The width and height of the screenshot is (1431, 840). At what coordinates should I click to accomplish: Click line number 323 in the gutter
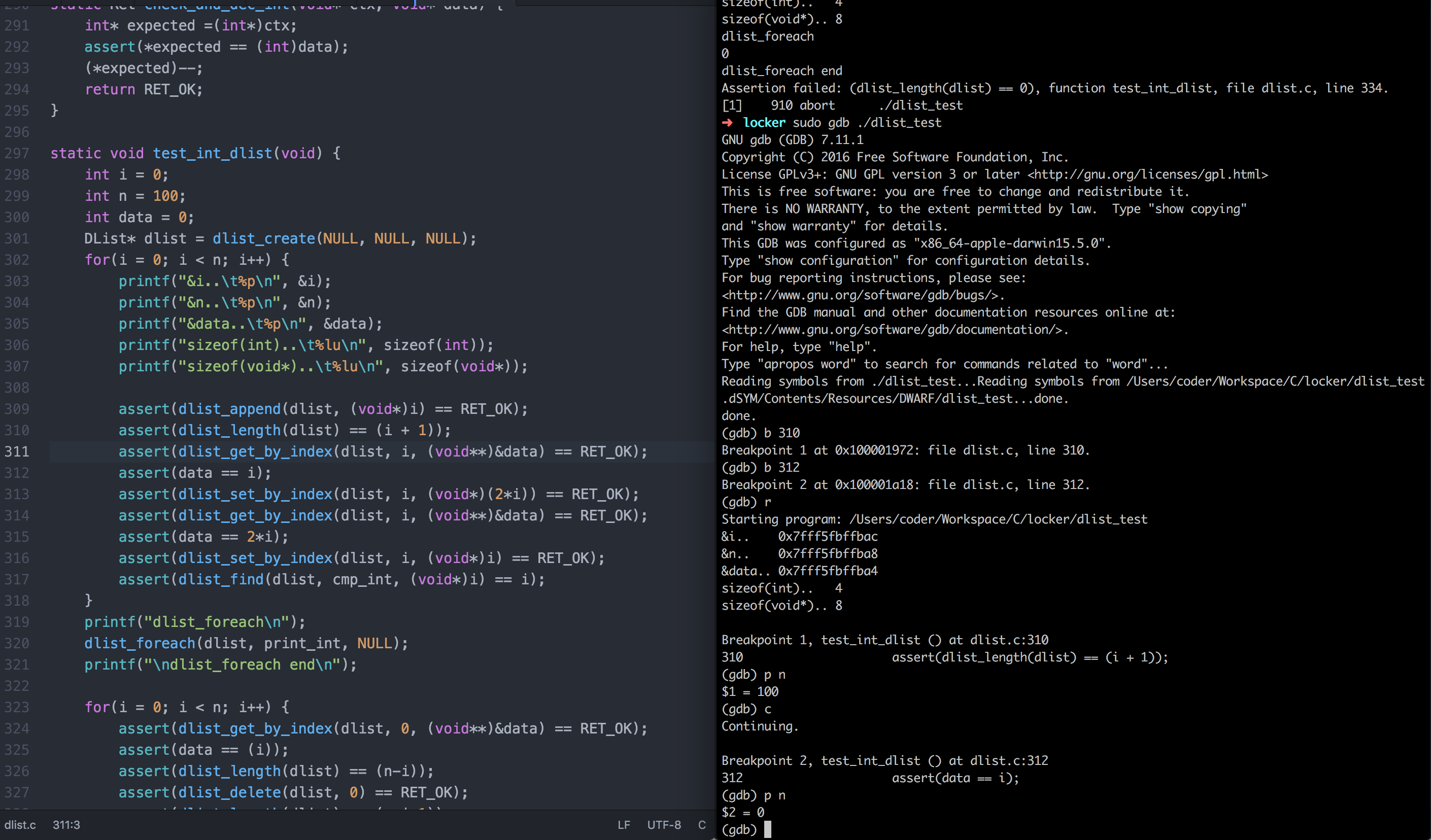(x=17, y=707)
